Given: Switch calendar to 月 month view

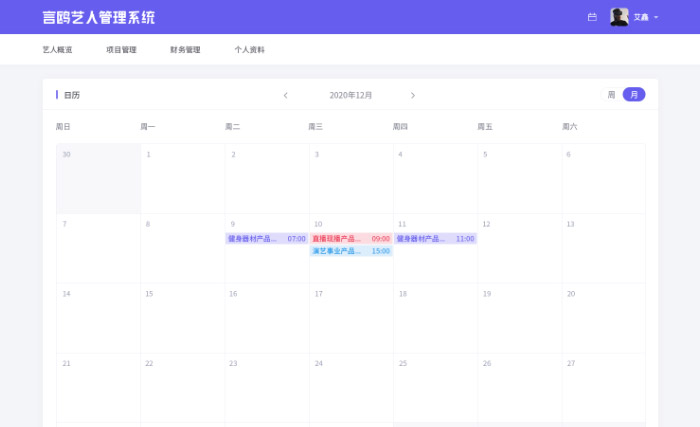Looking at the screenshot, I should (634, 95).
